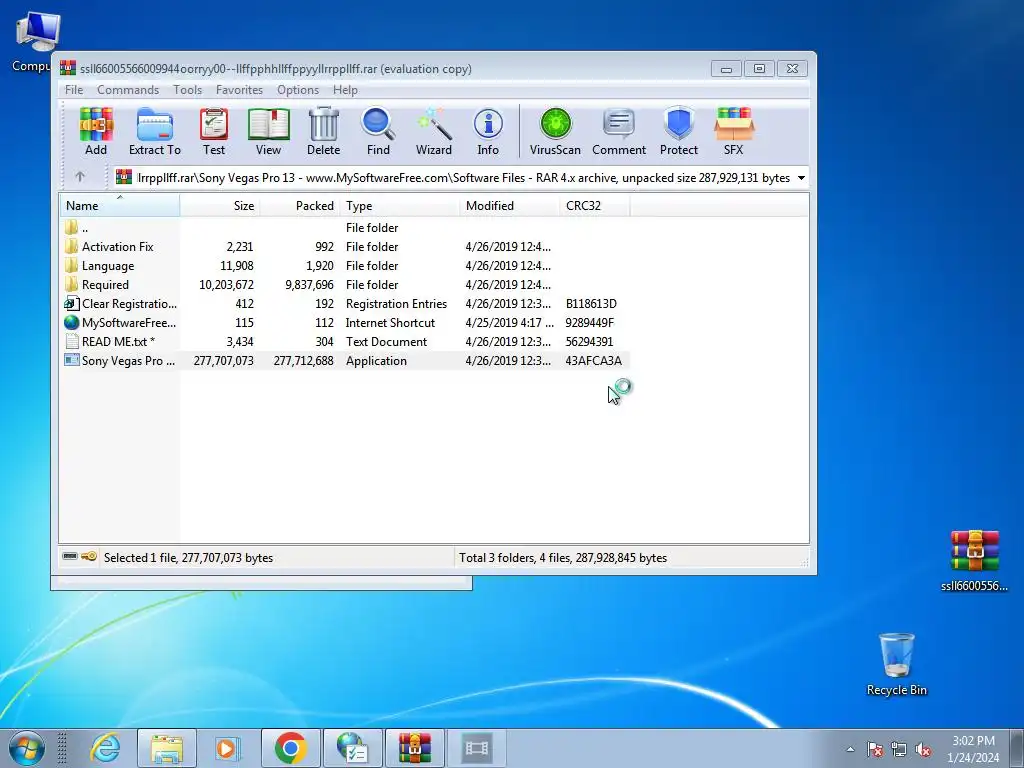Click the Text Document type cell
The height and width of the screenshot is (768, 1024).
coord(386,342)
